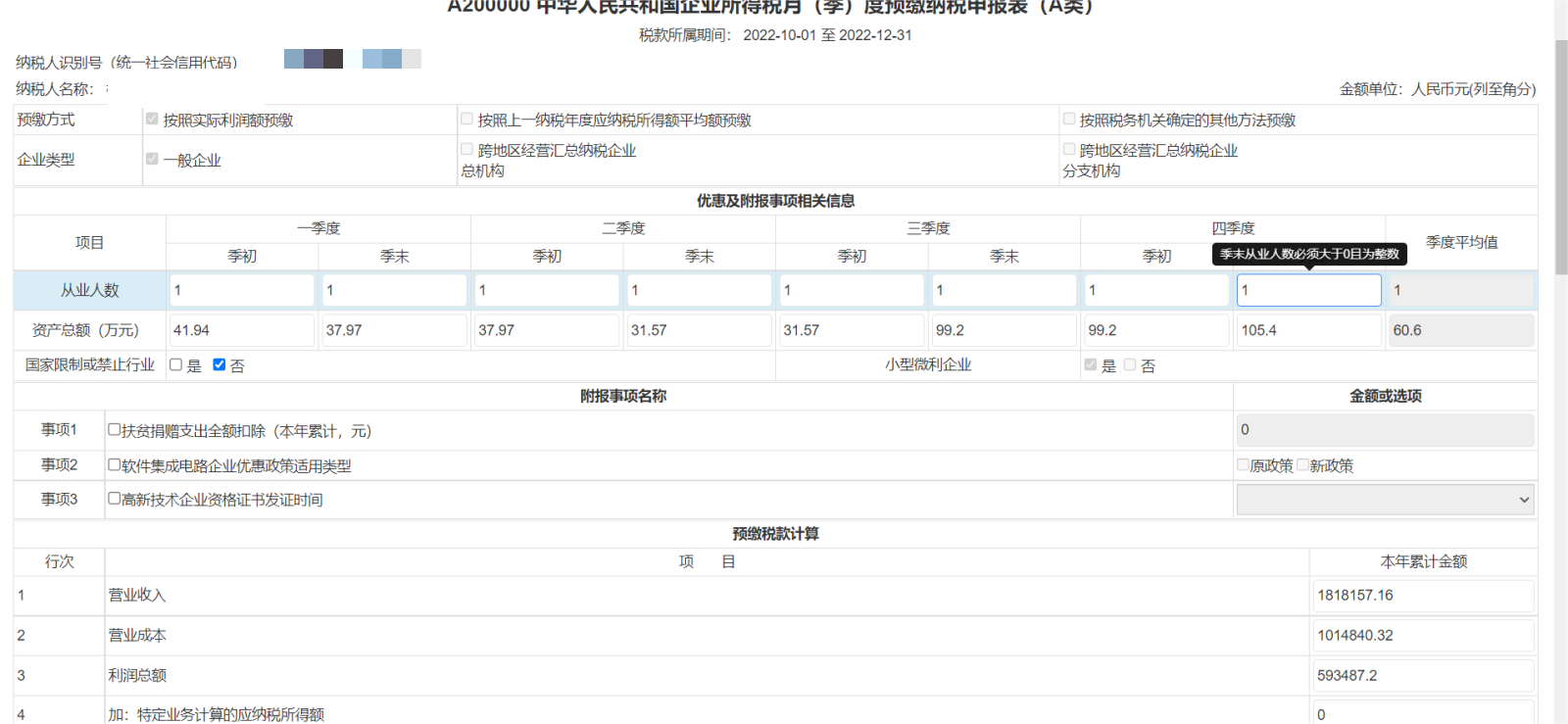
Task: Select 新政策 option checkbox
Action: click(x=1302, y=464)
